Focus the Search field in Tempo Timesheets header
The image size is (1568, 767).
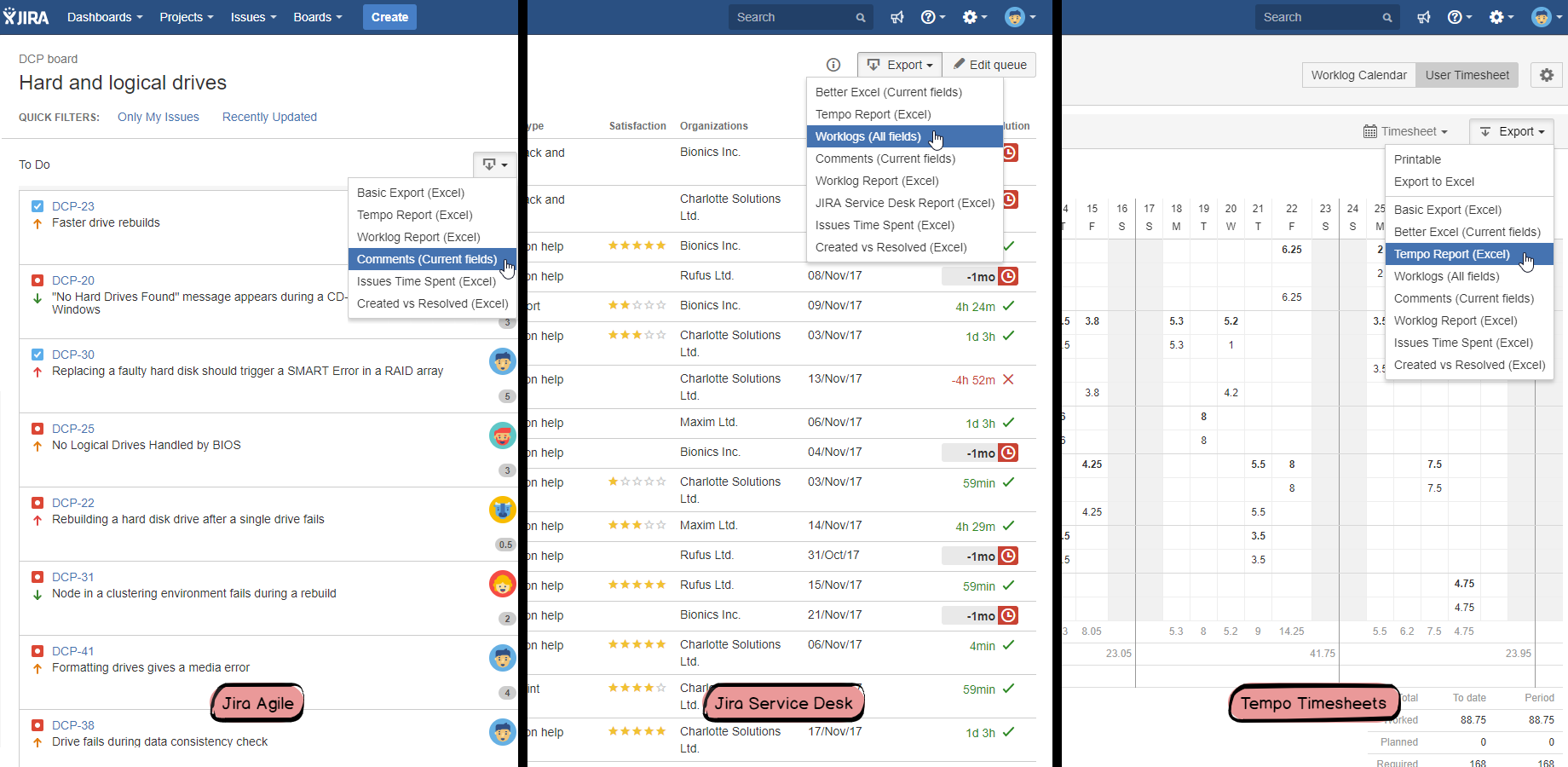pos(1327,17)
